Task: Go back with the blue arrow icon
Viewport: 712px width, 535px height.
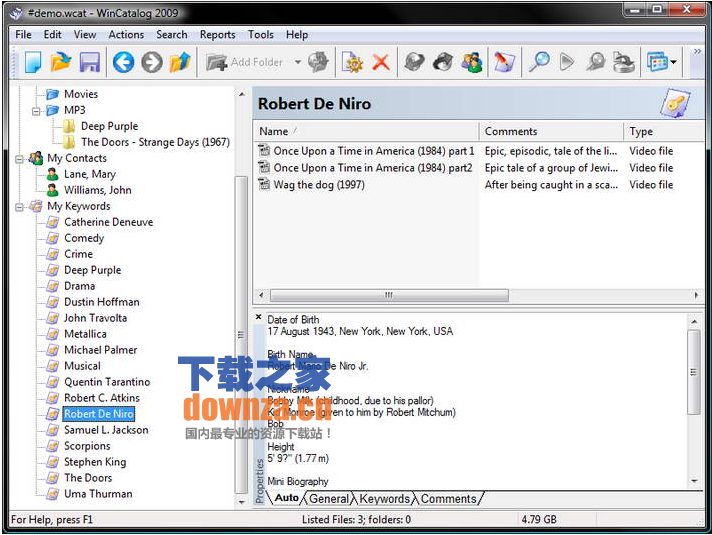Action: 124,62
